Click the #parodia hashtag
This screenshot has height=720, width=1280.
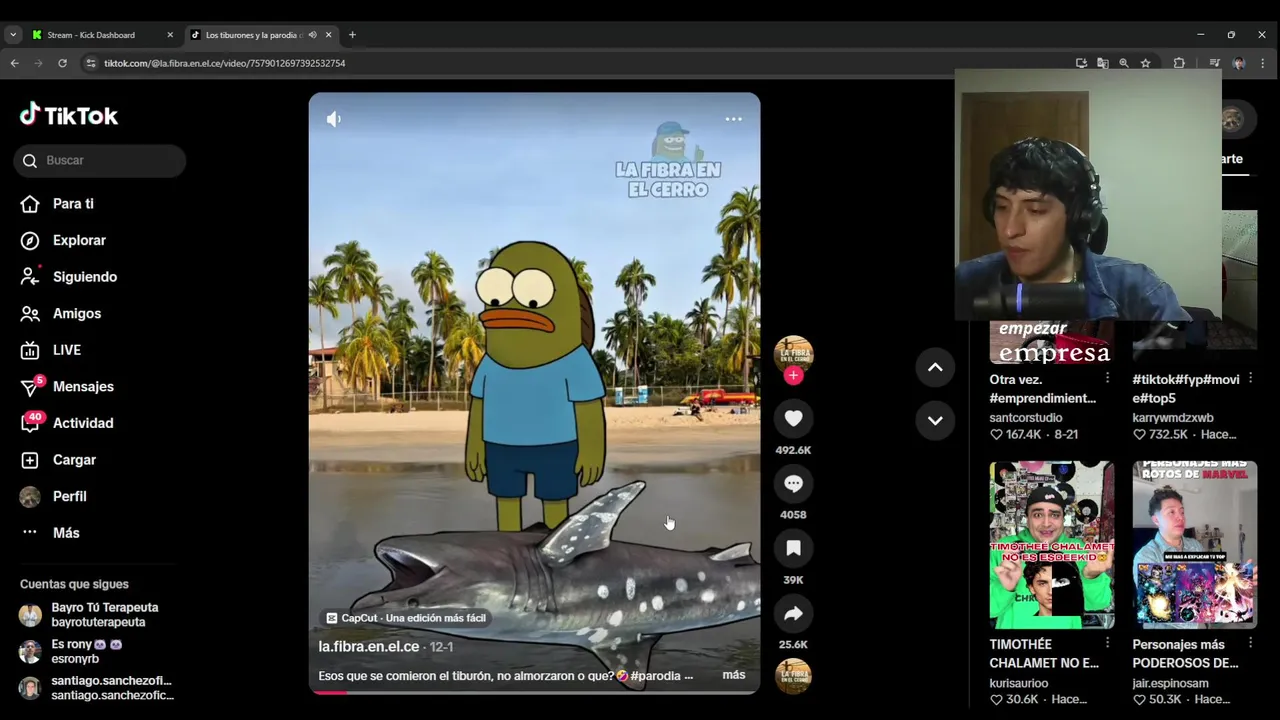(655, 676)
